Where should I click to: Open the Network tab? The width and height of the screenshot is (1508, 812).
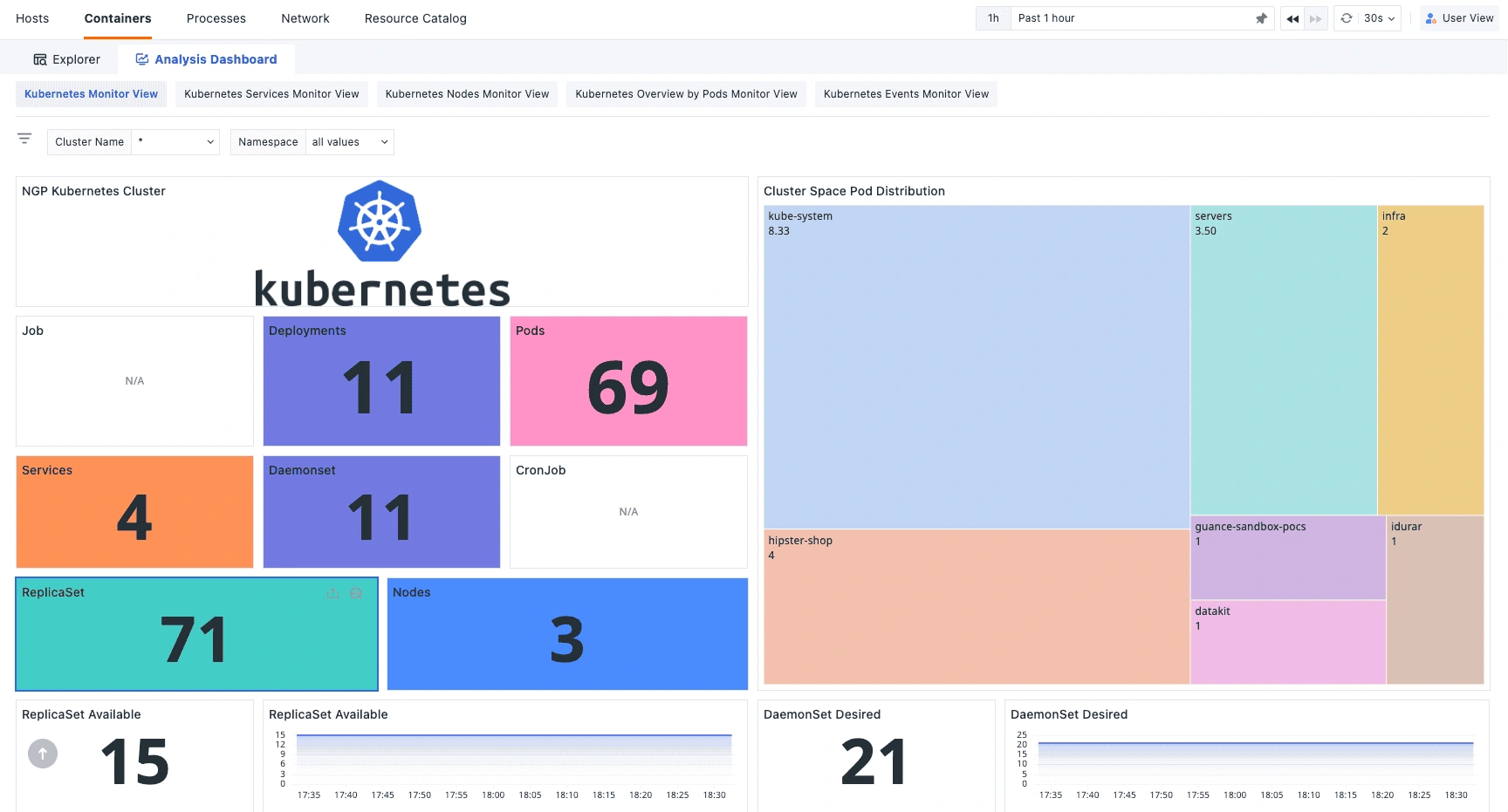[x=305, y=18]
